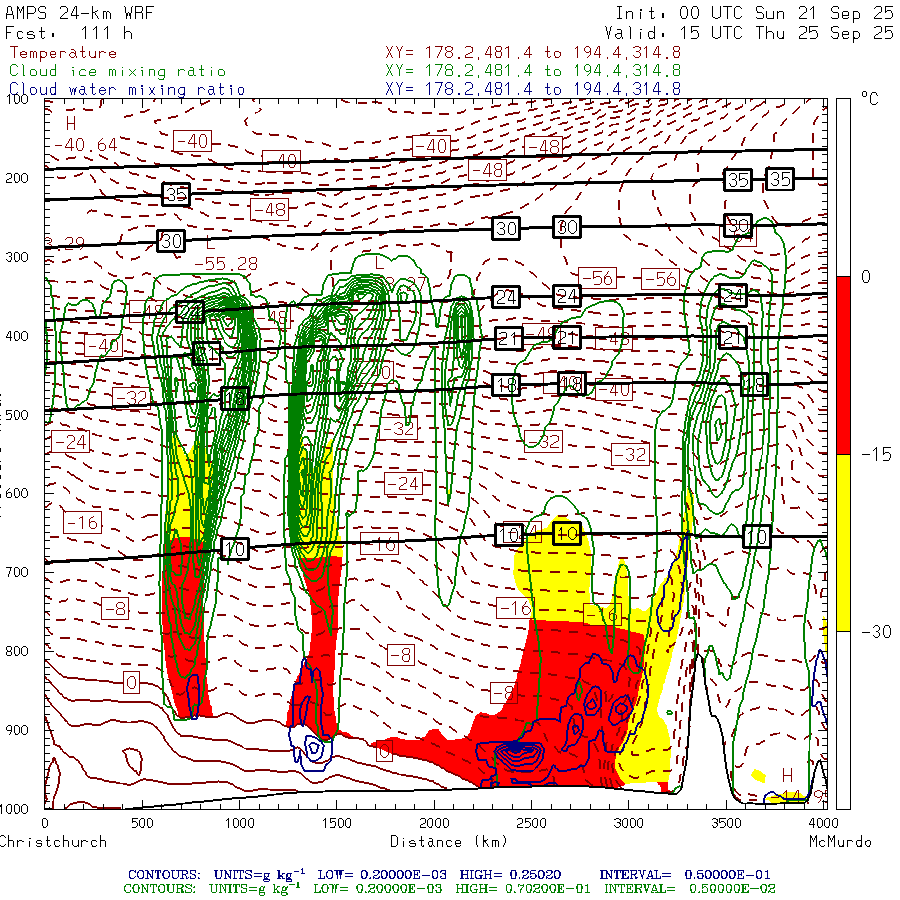Click the pressure axis tick label "200"
The width and height of the screenshot is (900, 900).
point(17,178)
